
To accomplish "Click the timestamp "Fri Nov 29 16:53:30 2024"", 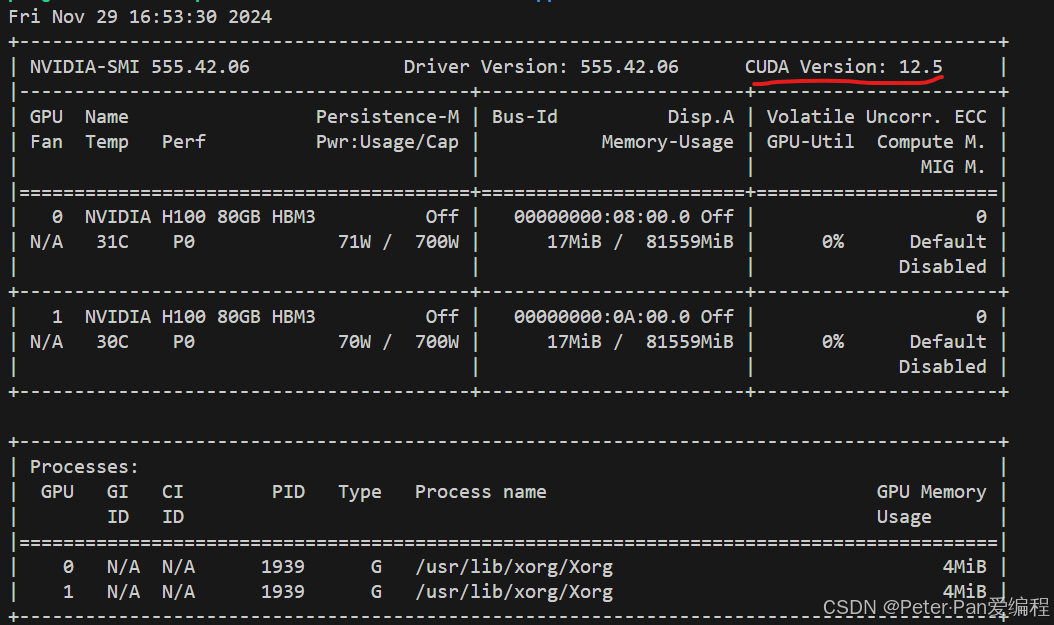I will coord(140,17).
